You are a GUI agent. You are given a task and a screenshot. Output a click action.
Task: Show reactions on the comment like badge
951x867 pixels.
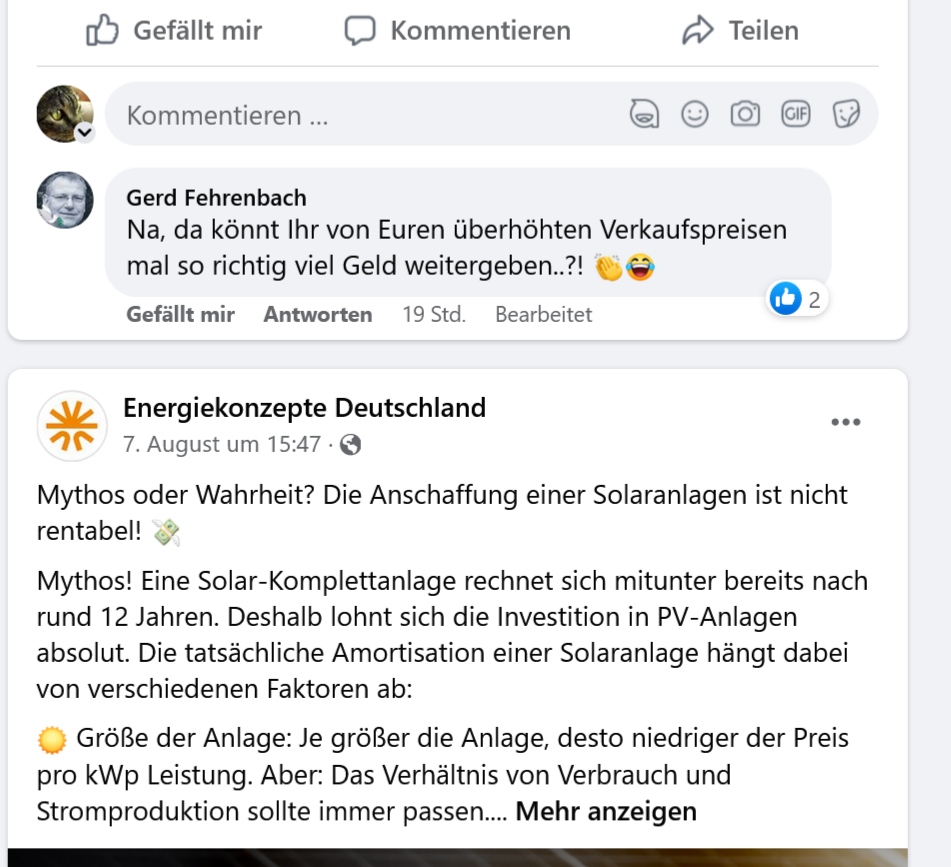click(797, 298)
